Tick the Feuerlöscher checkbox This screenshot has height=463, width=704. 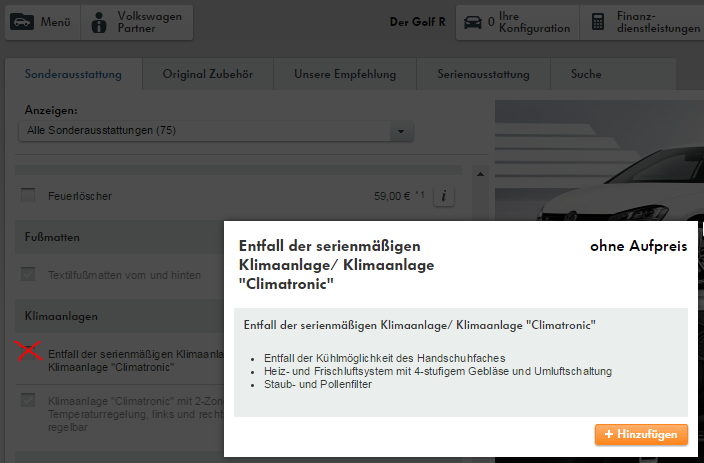(x=28, y=196)
